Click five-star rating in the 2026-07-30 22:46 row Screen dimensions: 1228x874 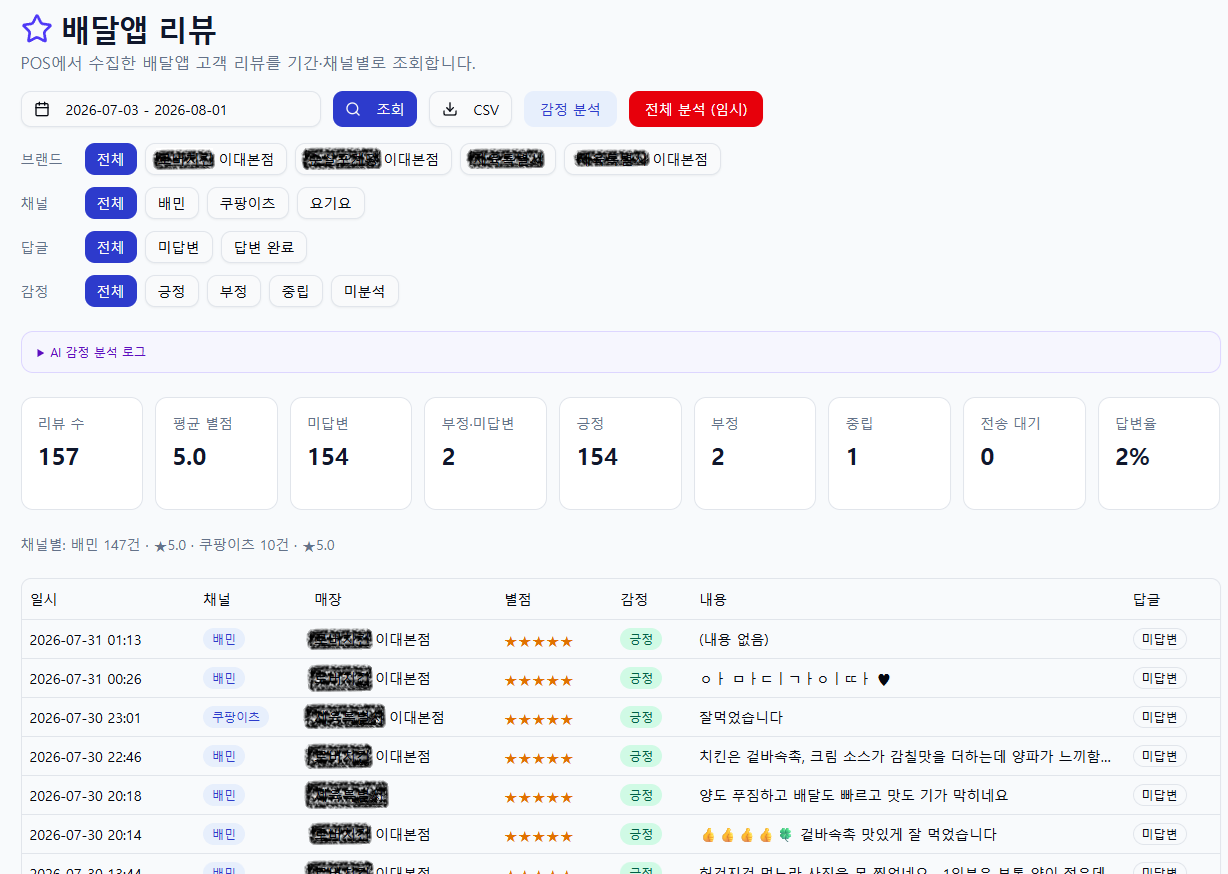(538, 758)
